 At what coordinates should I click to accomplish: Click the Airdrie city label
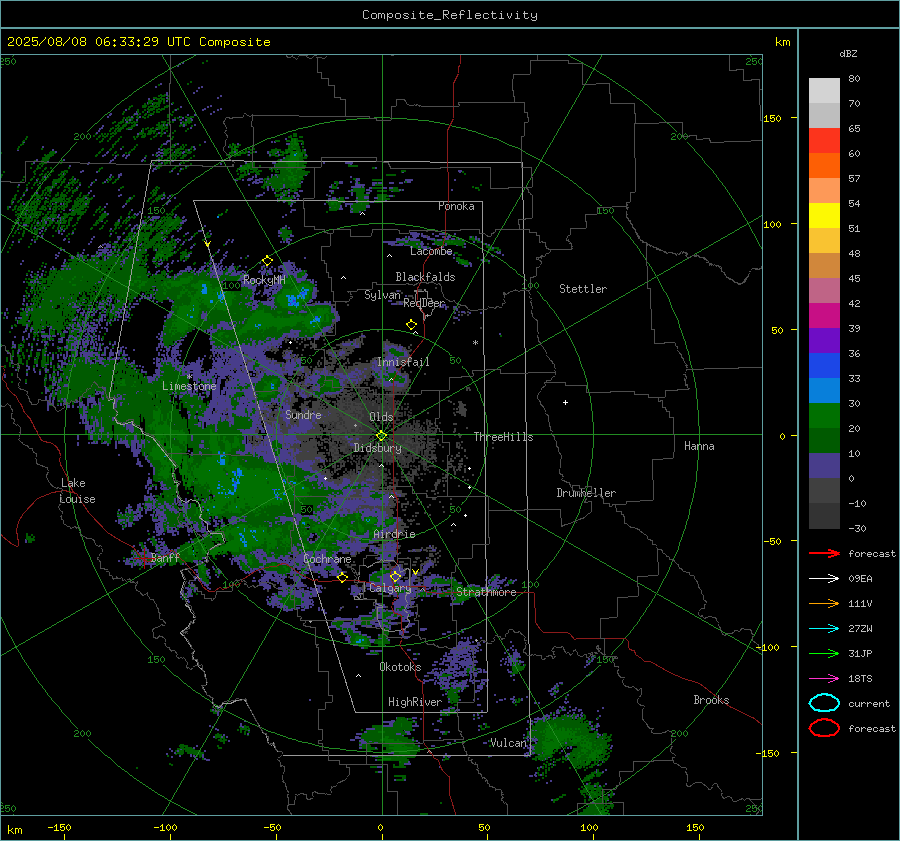tap(394, 534)
